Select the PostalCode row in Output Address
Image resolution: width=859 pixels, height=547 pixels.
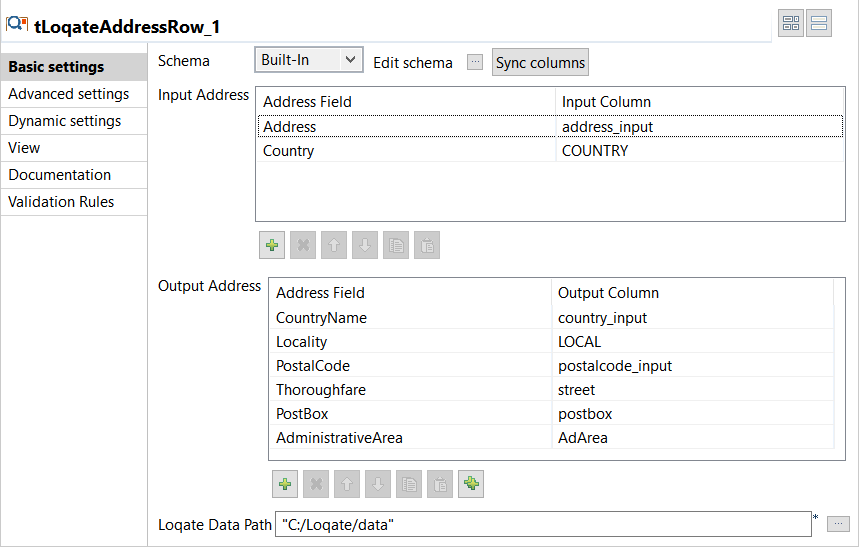coord(313,366)
